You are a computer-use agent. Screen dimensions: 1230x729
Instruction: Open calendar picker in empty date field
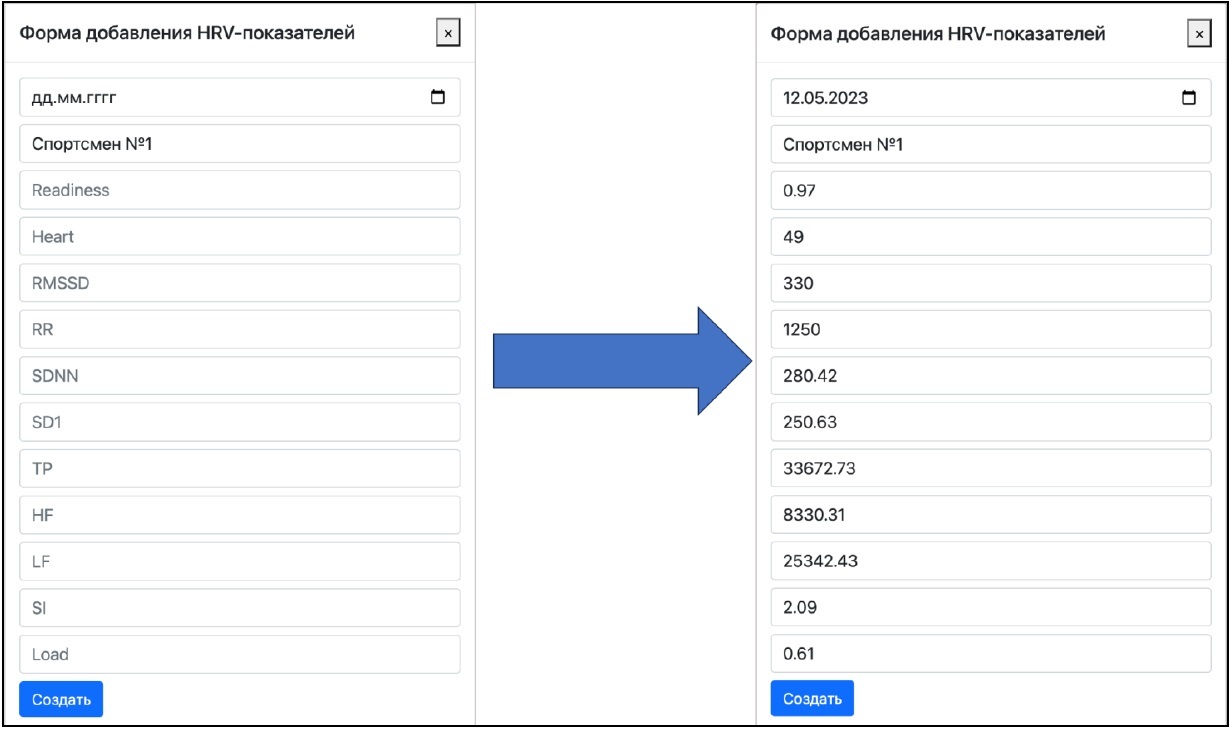coord(437,98)
